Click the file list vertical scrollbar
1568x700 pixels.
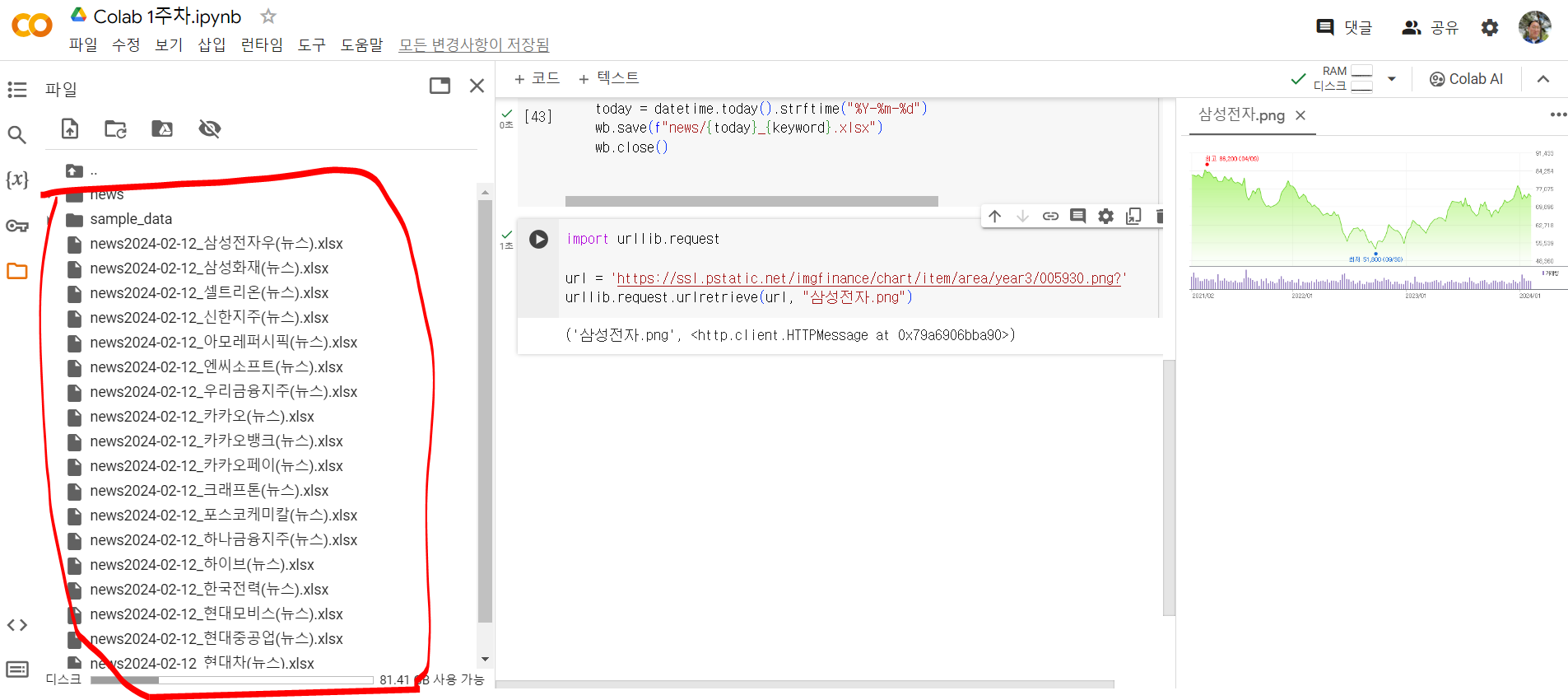(485, 411)
